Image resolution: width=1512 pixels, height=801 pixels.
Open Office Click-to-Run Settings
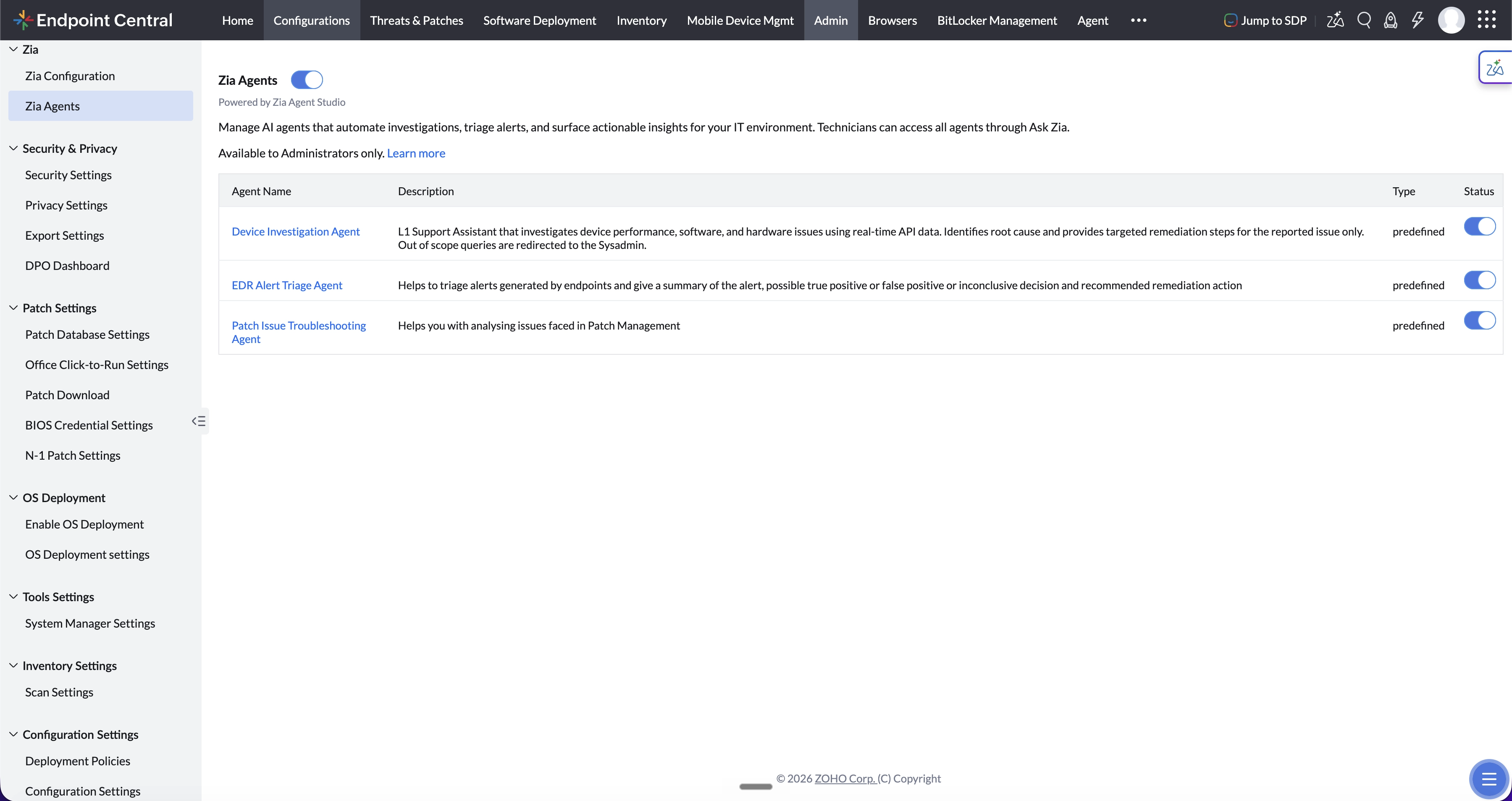100,364
